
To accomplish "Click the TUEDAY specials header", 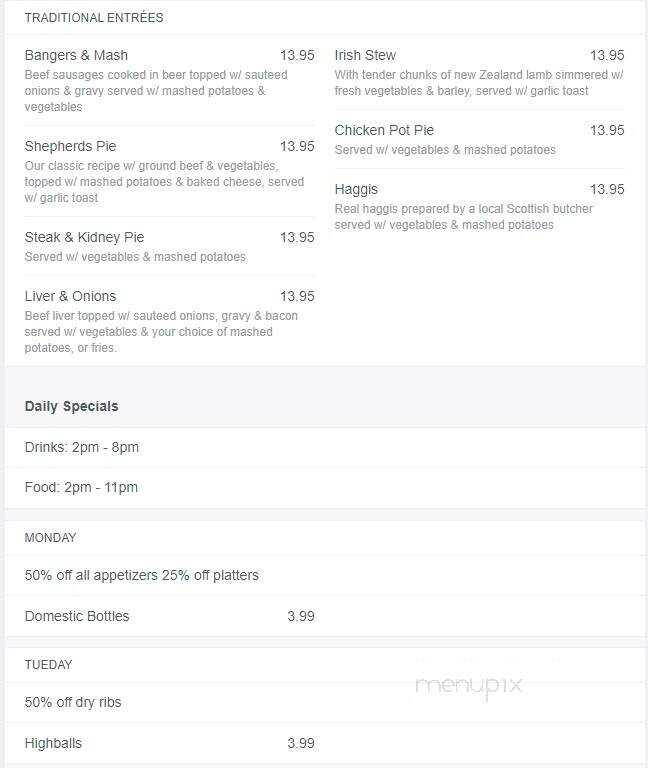I will click(x=48, y=665).
